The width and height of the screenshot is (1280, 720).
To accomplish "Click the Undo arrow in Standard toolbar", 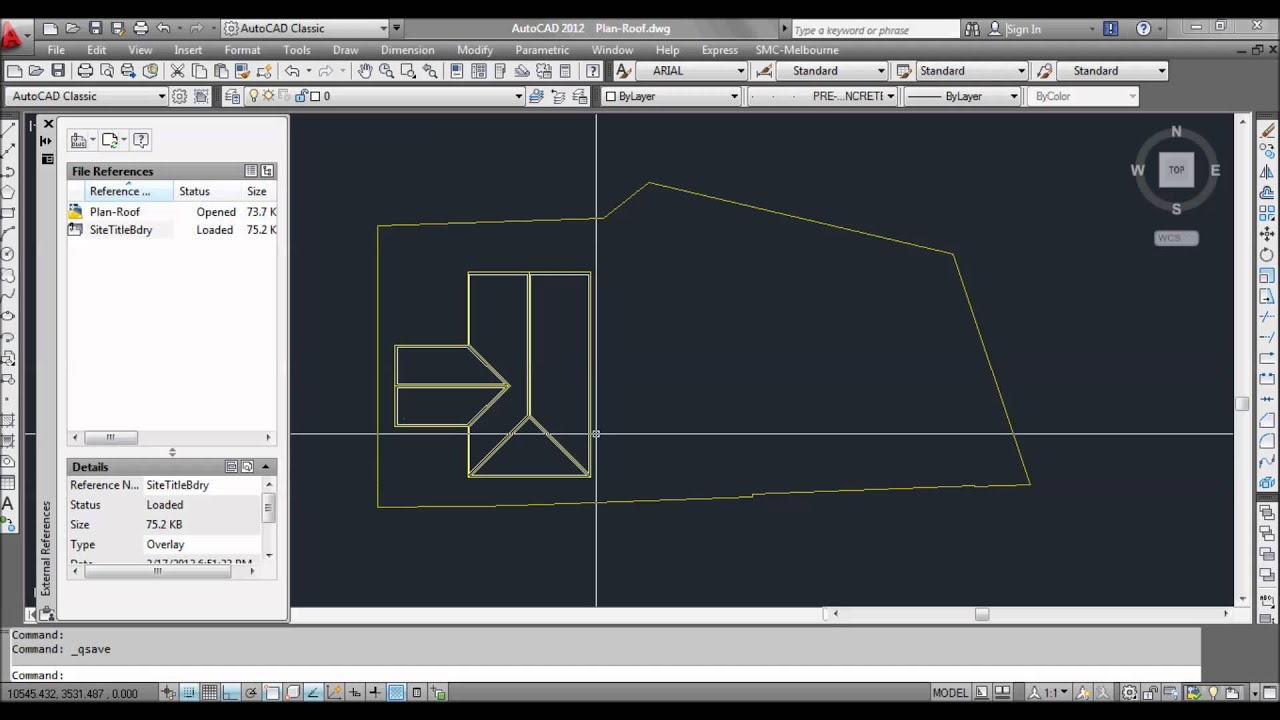I will [x=292, y=71].
